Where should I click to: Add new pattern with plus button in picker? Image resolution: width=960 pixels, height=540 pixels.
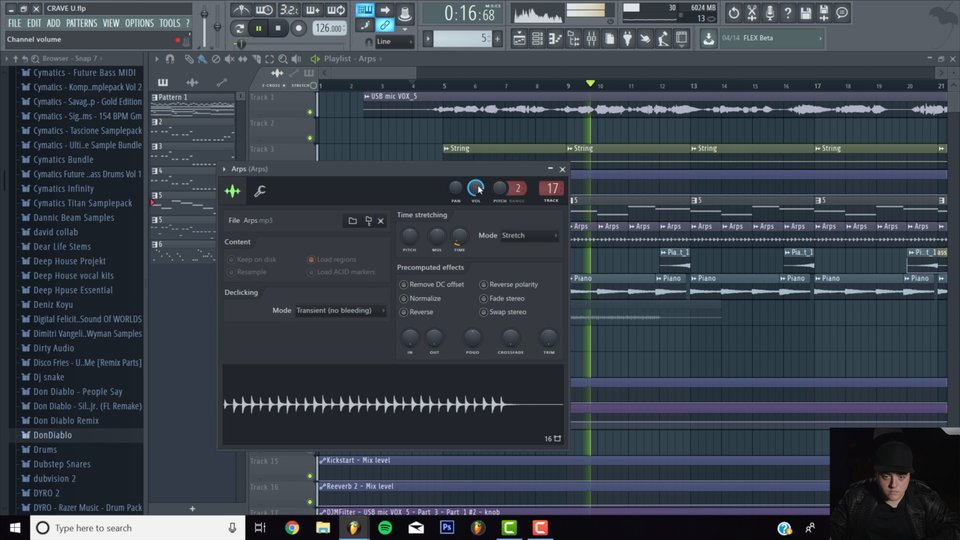(192, 509)
